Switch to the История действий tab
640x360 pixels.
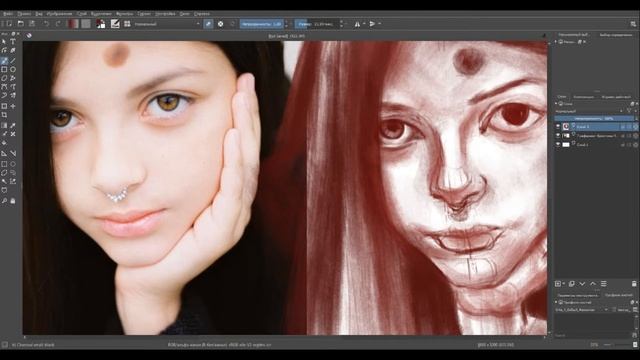click(x=616, y=97)
